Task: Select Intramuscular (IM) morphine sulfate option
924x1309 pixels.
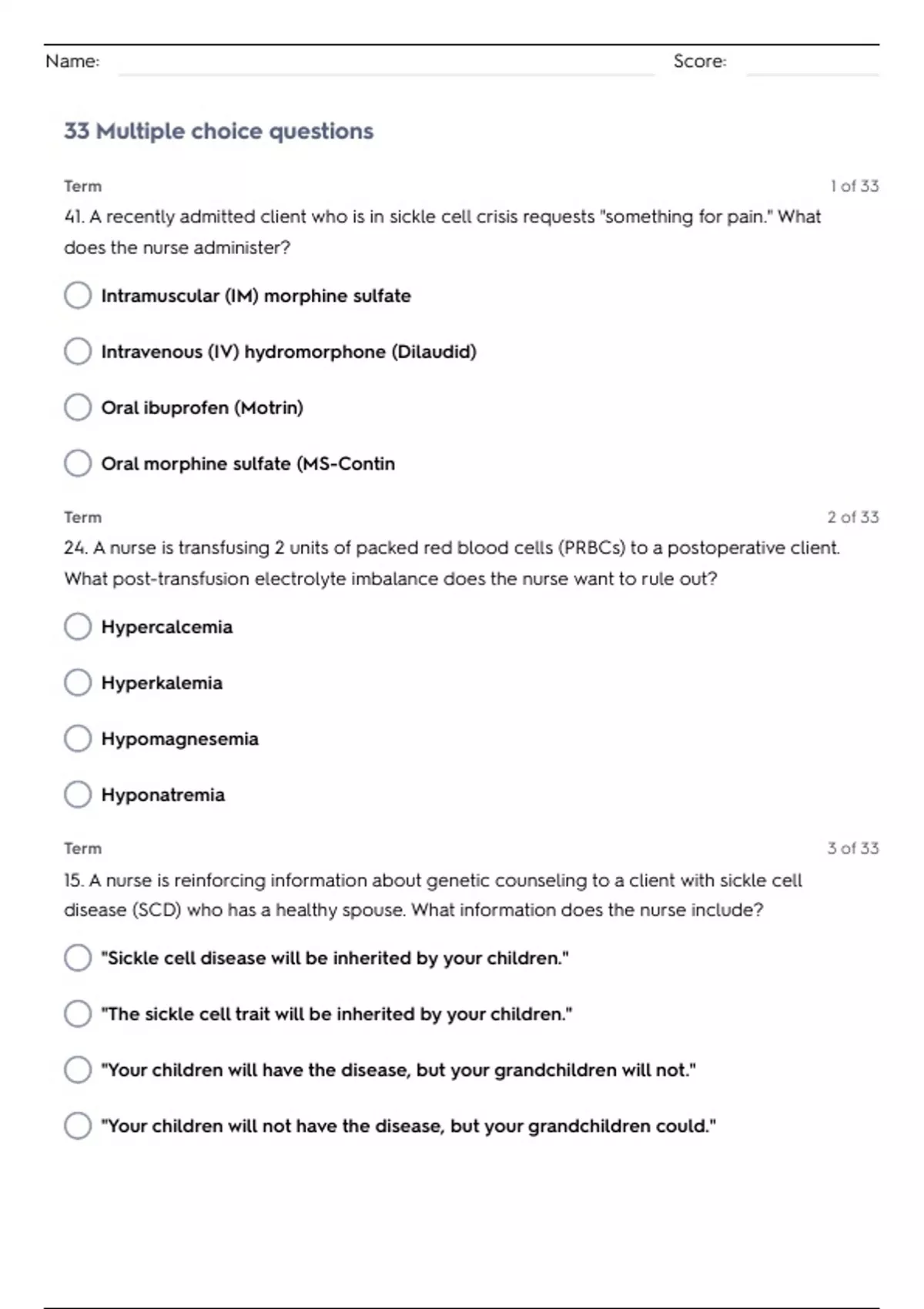Action: click(x=78, y=295)
